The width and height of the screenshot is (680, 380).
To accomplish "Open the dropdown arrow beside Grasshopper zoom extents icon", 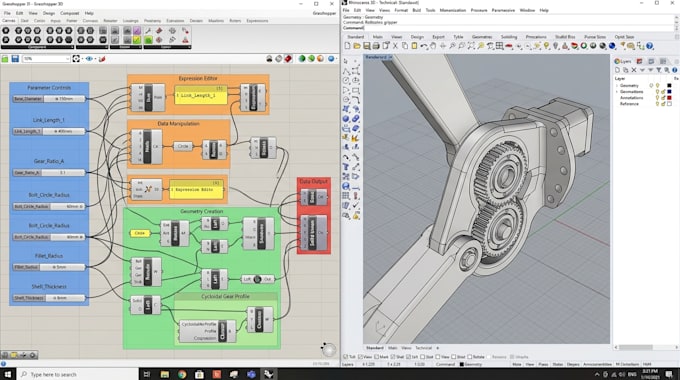I will (x=82, y=59).
